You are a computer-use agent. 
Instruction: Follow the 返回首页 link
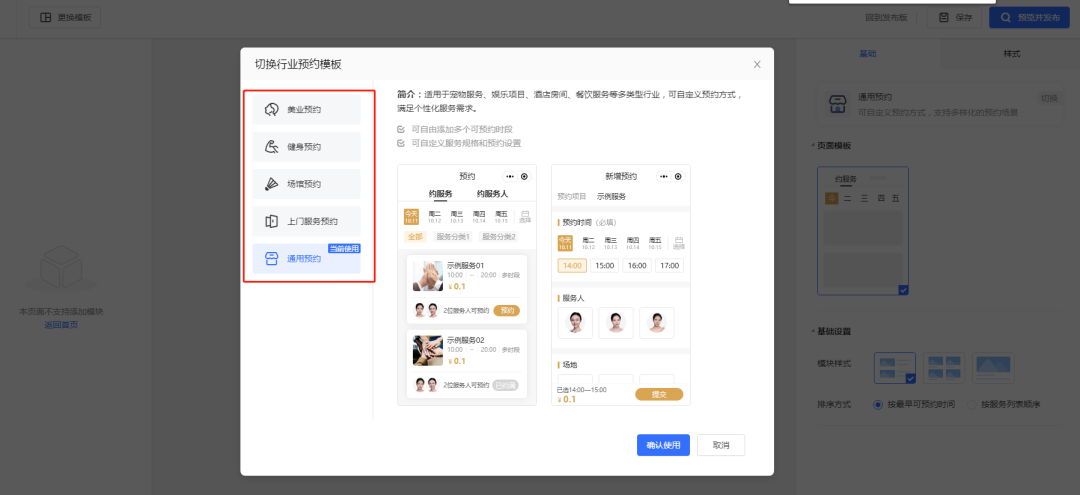click(x=61, y=325)
